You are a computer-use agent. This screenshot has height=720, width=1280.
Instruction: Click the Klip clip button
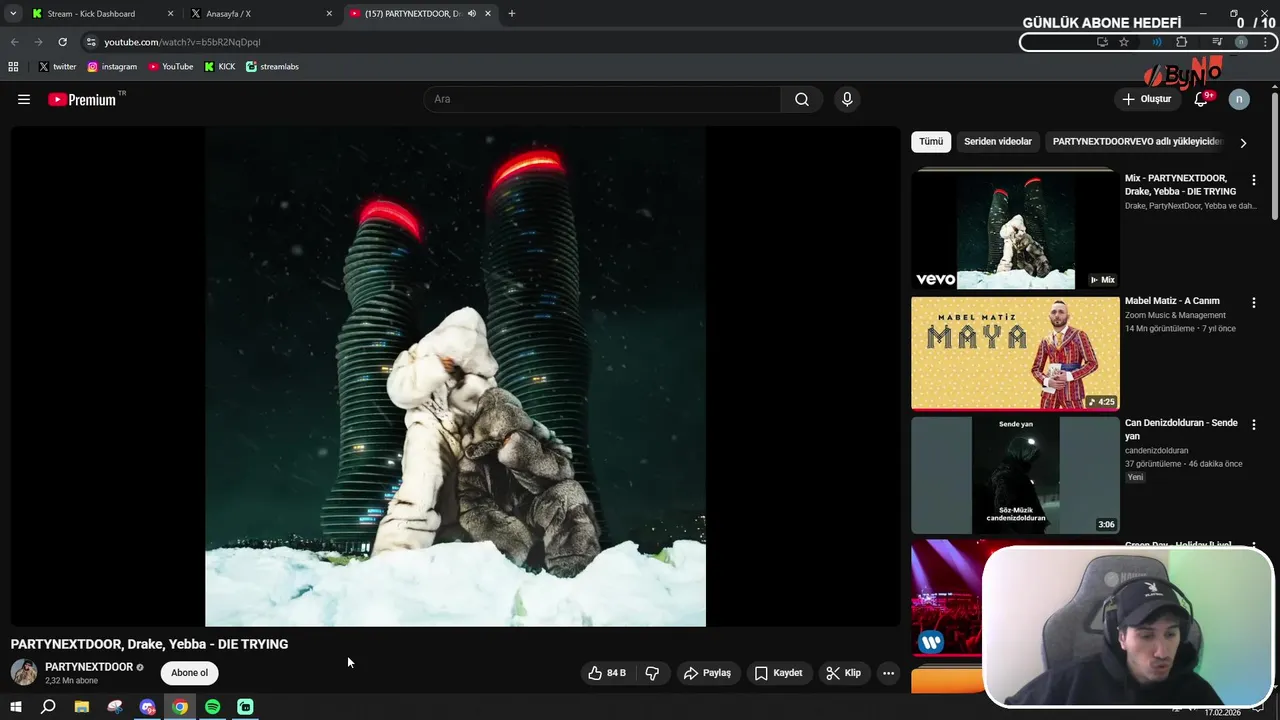point(843,673)
